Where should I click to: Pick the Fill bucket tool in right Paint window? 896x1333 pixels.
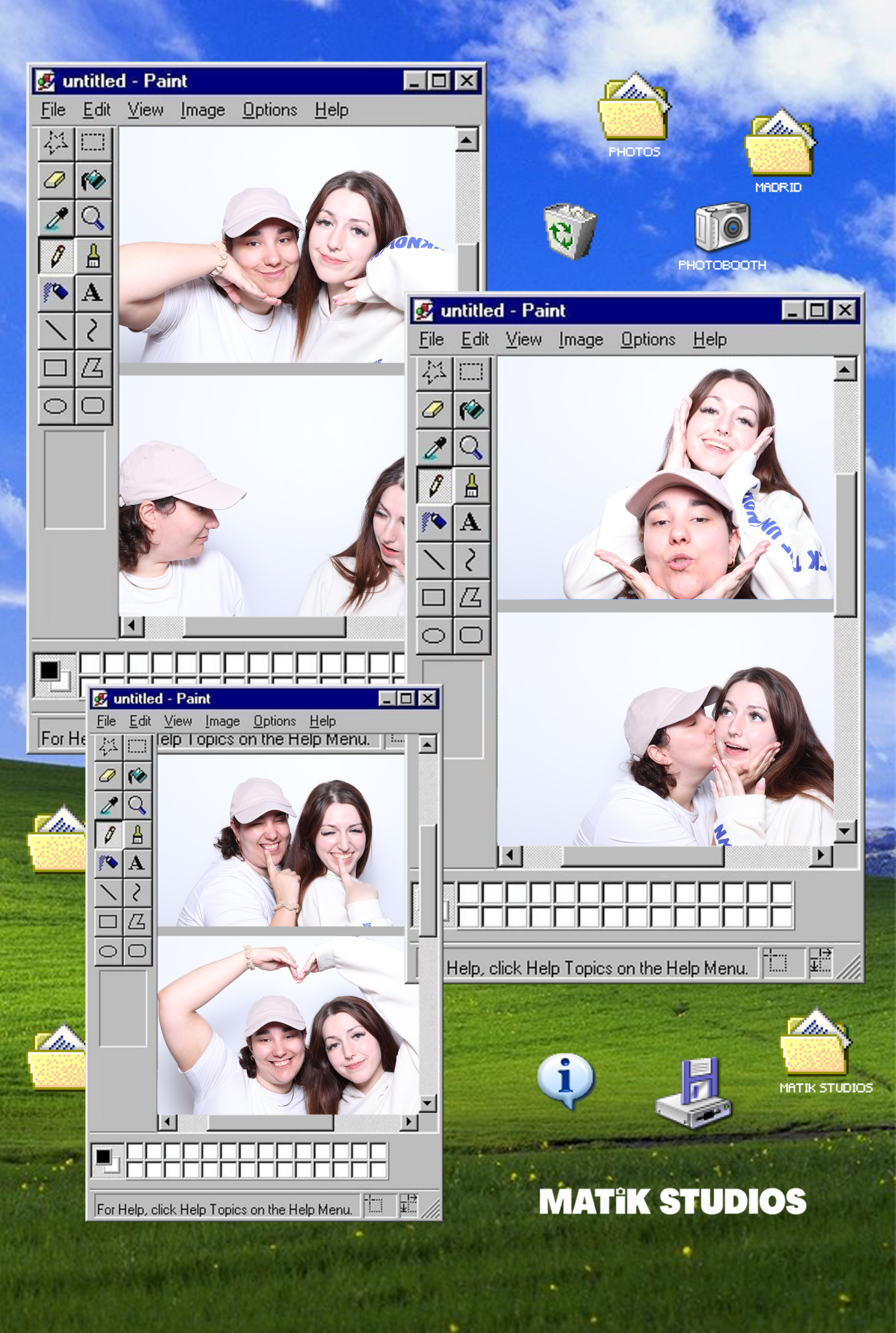[471, 409]
